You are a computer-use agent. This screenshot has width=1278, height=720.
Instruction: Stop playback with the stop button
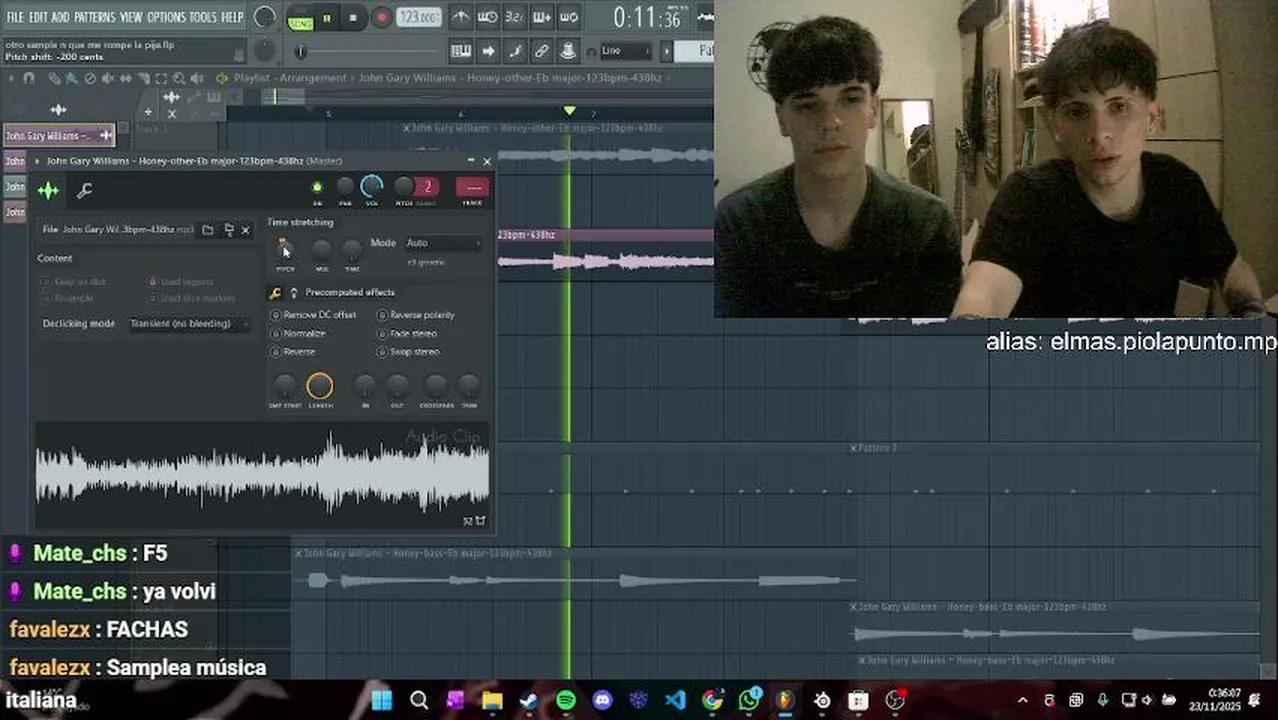pos(352,18)
